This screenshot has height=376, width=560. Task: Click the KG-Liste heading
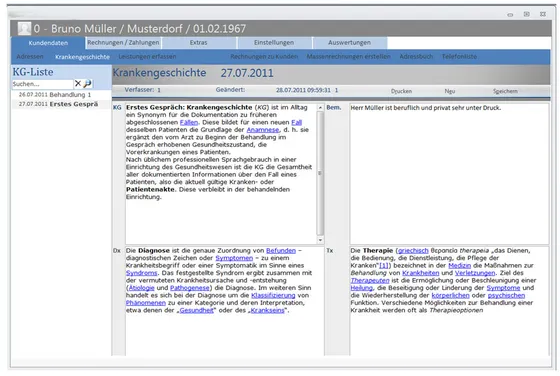(33, 72)
